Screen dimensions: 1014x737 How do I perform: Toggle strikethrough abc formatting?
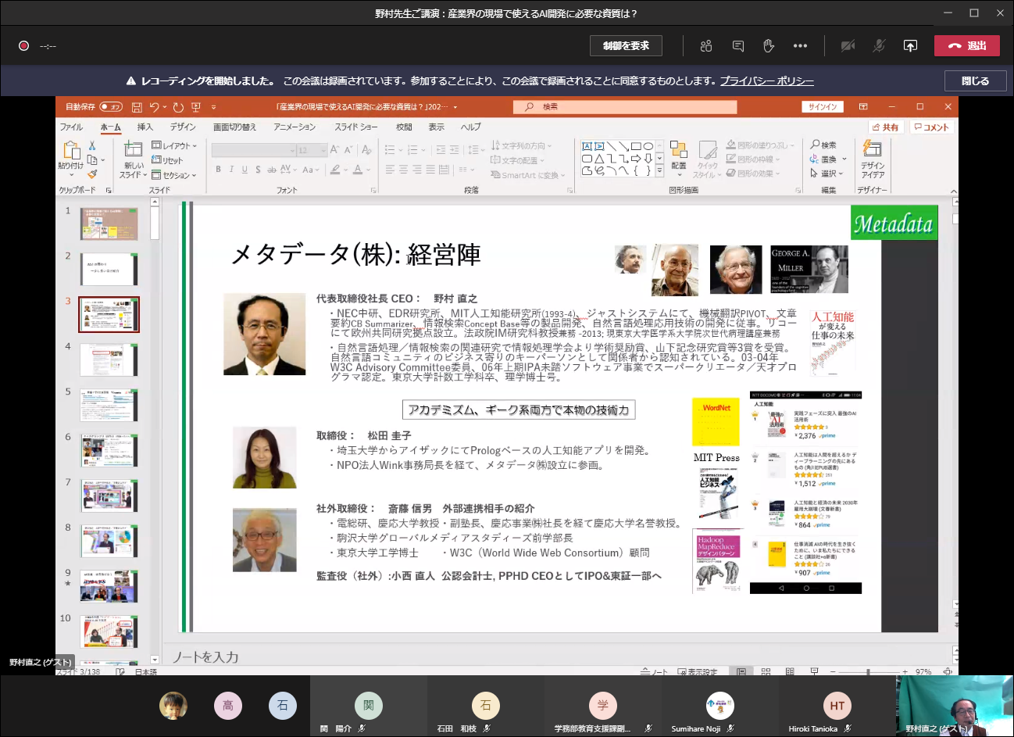[272, 169]
